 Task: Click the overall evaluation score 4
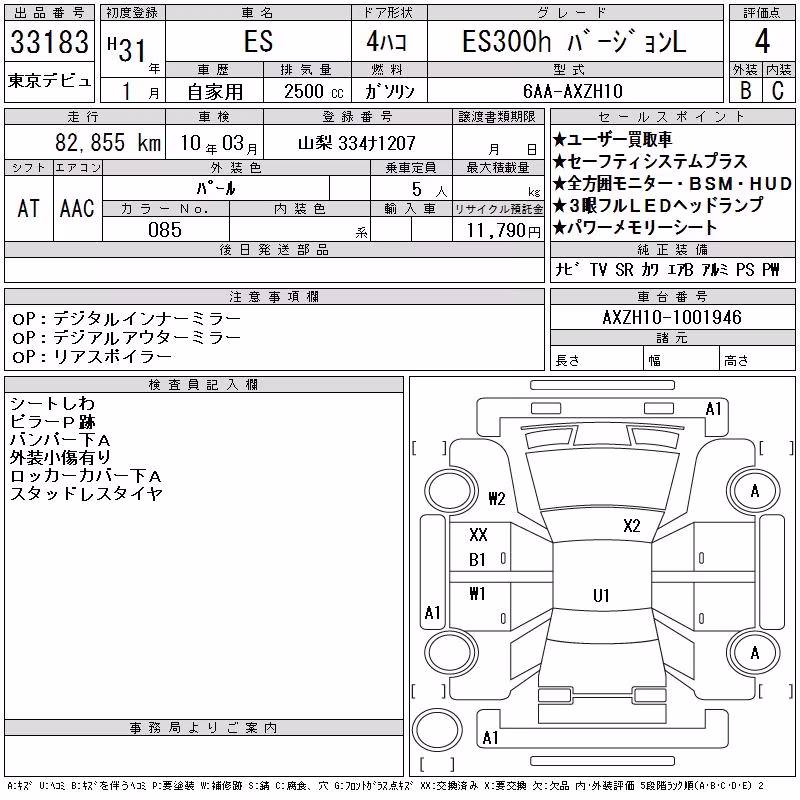point(762,41)
